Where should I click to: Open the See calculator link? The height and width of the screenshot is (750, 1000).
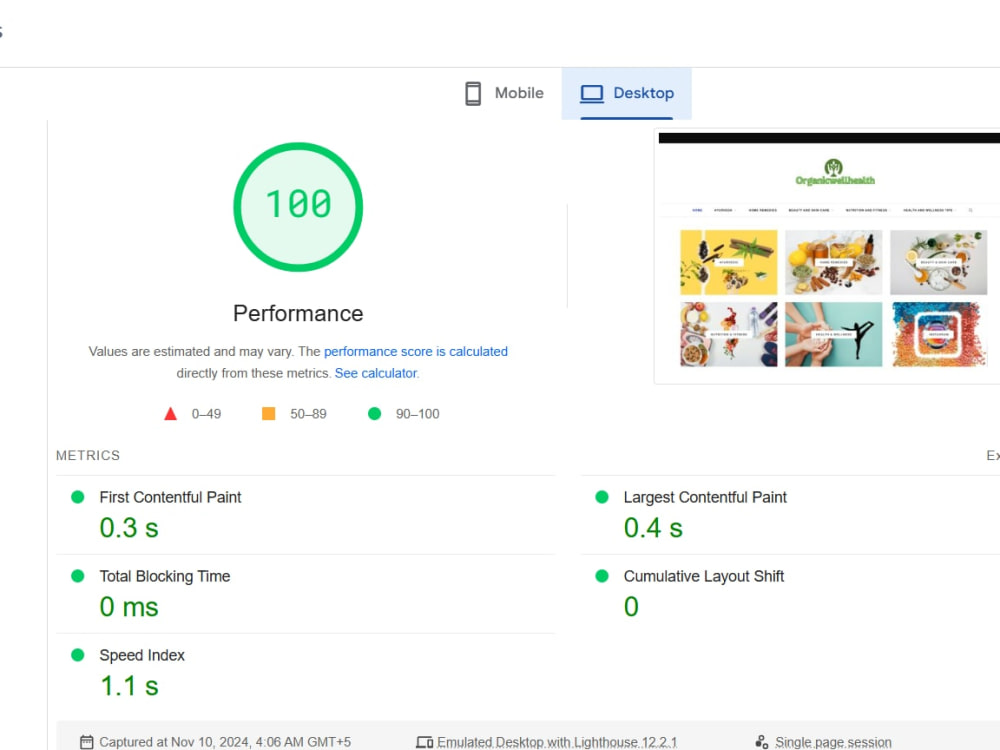pyautogui.click(x=376, y=373)
